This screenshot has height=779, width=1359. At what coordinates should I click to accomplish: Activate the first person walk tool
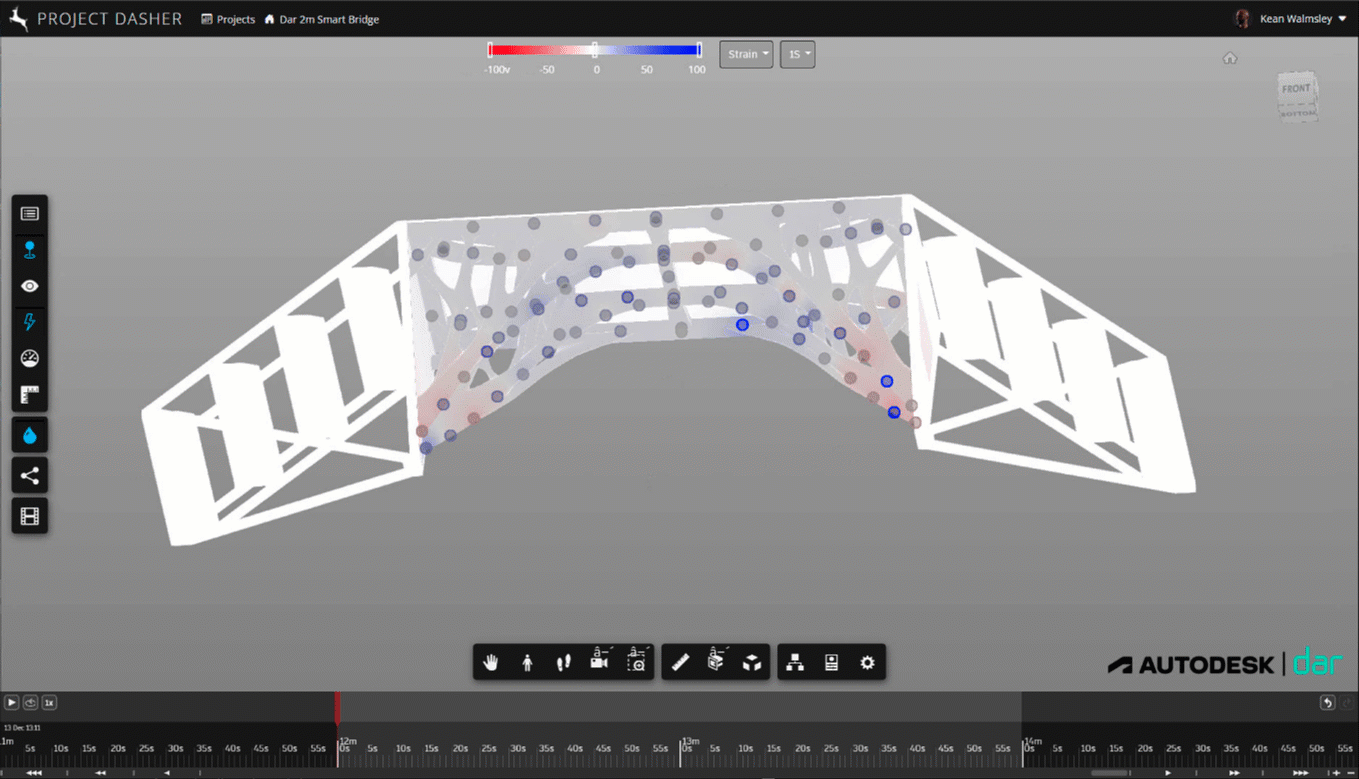527,662
